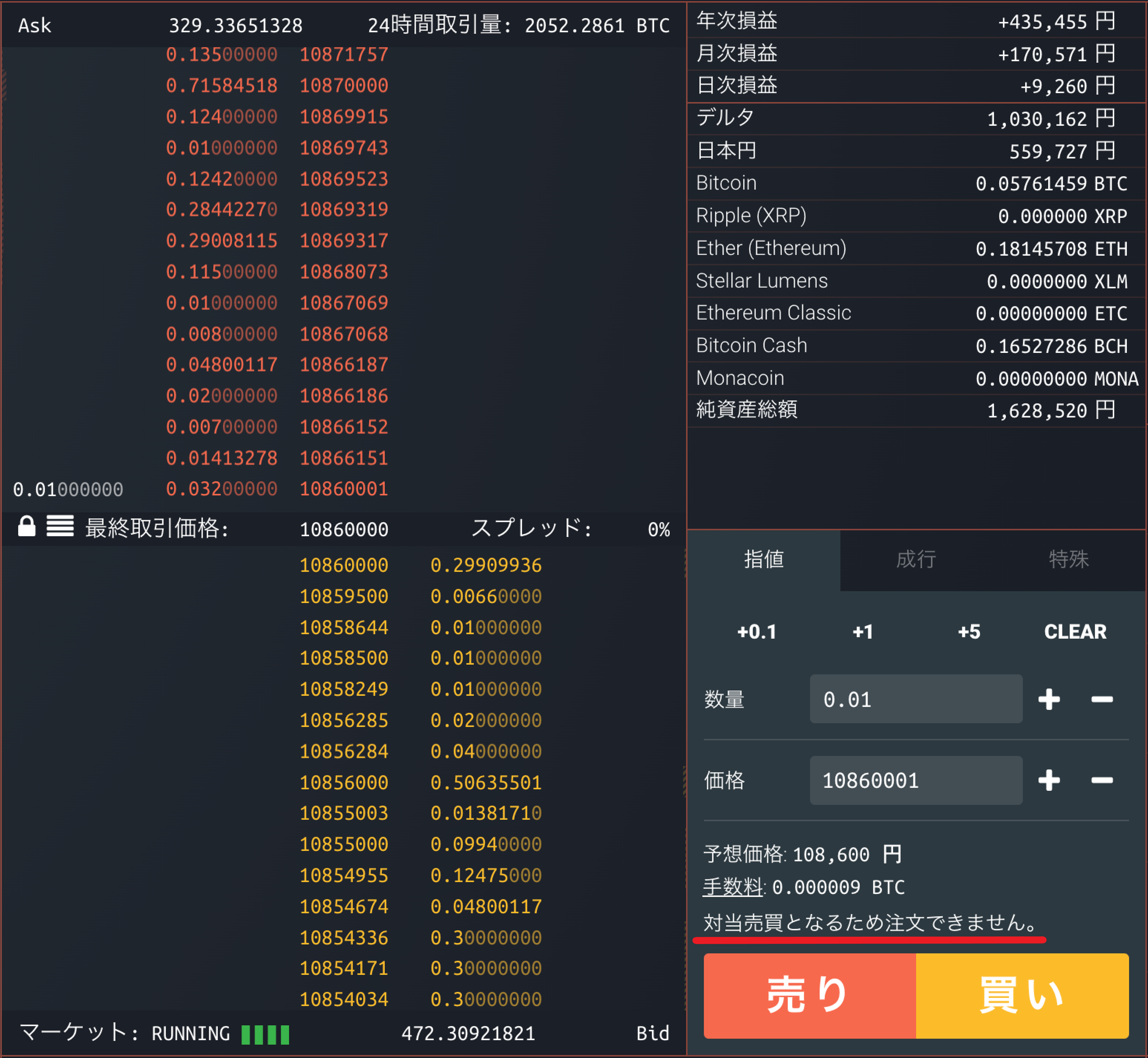Click the green market status indicator bars

pyautogui.click(x=265, y=1033)
